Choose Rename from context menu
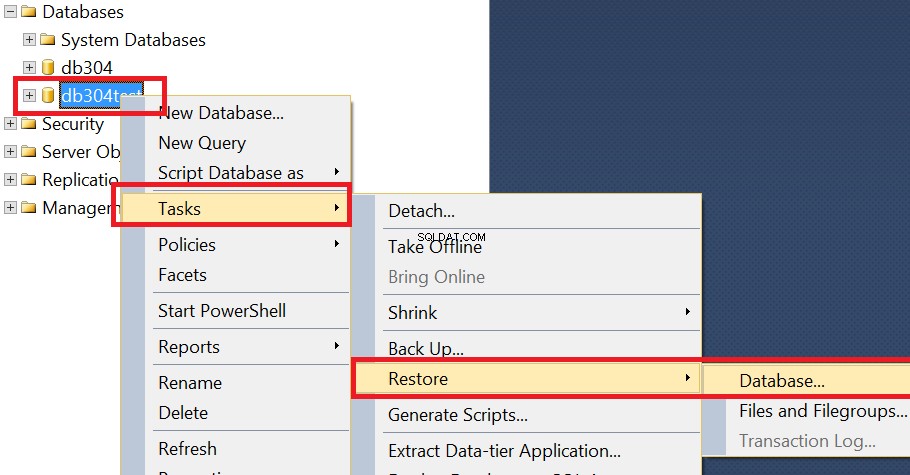Viewport: 910px width, 475px height. pyautogui.click(x=235, y=383)
